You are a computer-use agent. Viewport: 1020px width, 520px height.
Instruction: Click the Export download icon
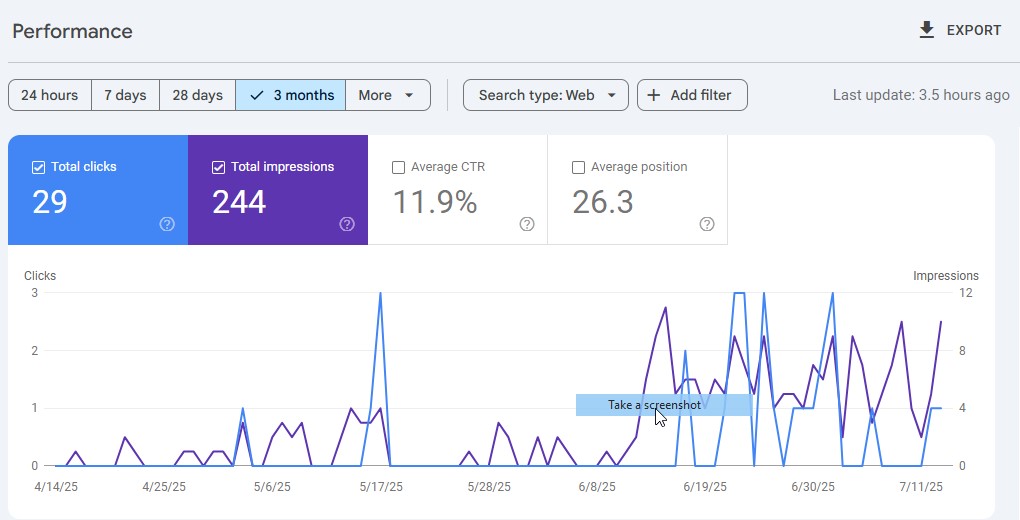926,30
